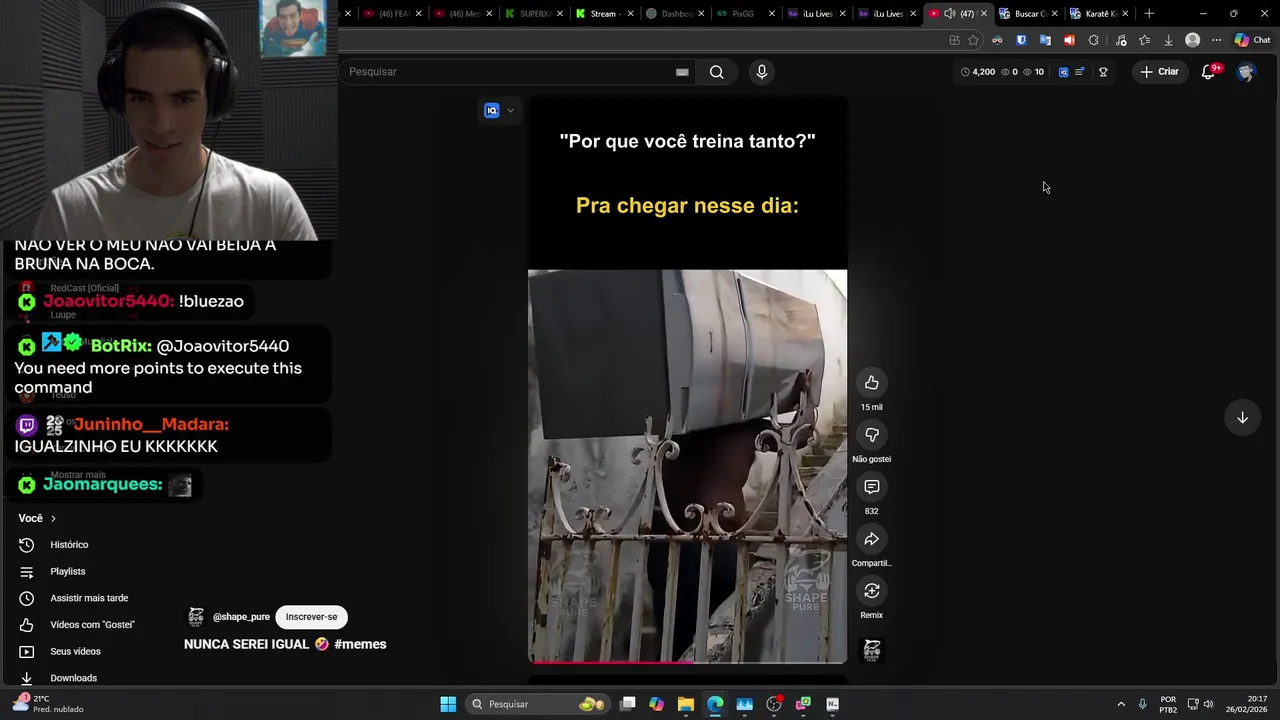
Task: Switch to the Karatê browser tab
Action: tap(1096, 14)
